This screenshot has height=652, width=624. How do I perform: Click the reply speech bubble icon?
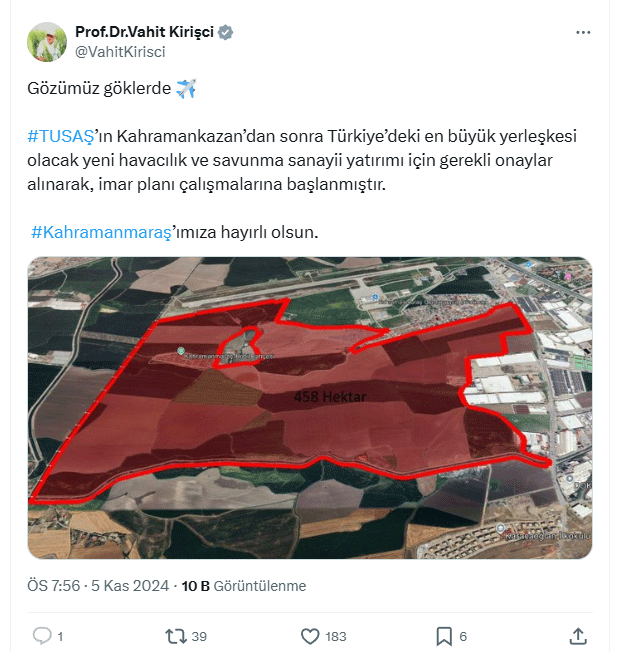pos(42,636)
